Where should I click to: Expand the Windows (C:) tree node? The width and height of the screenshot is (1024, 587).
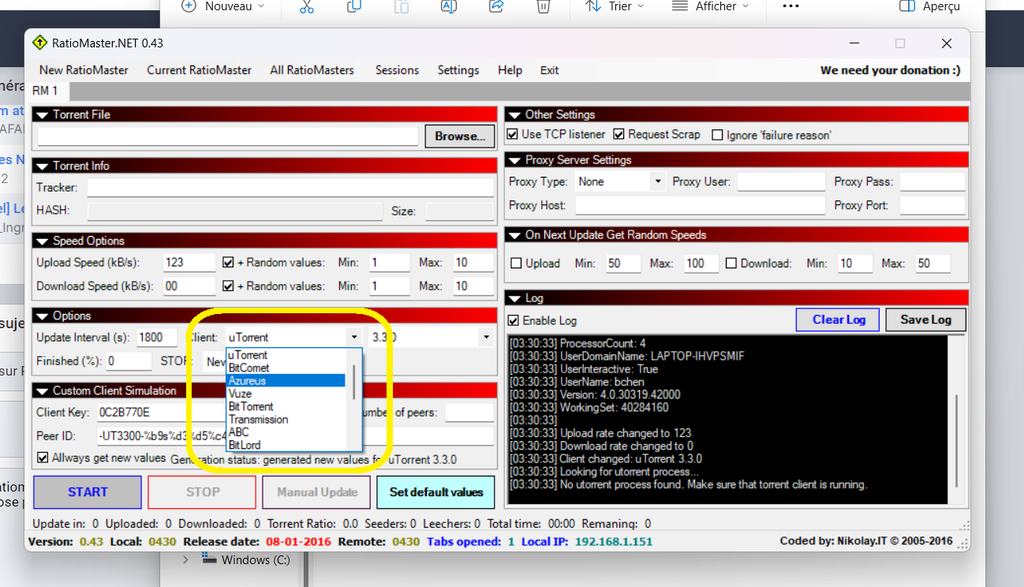point(186,560)
